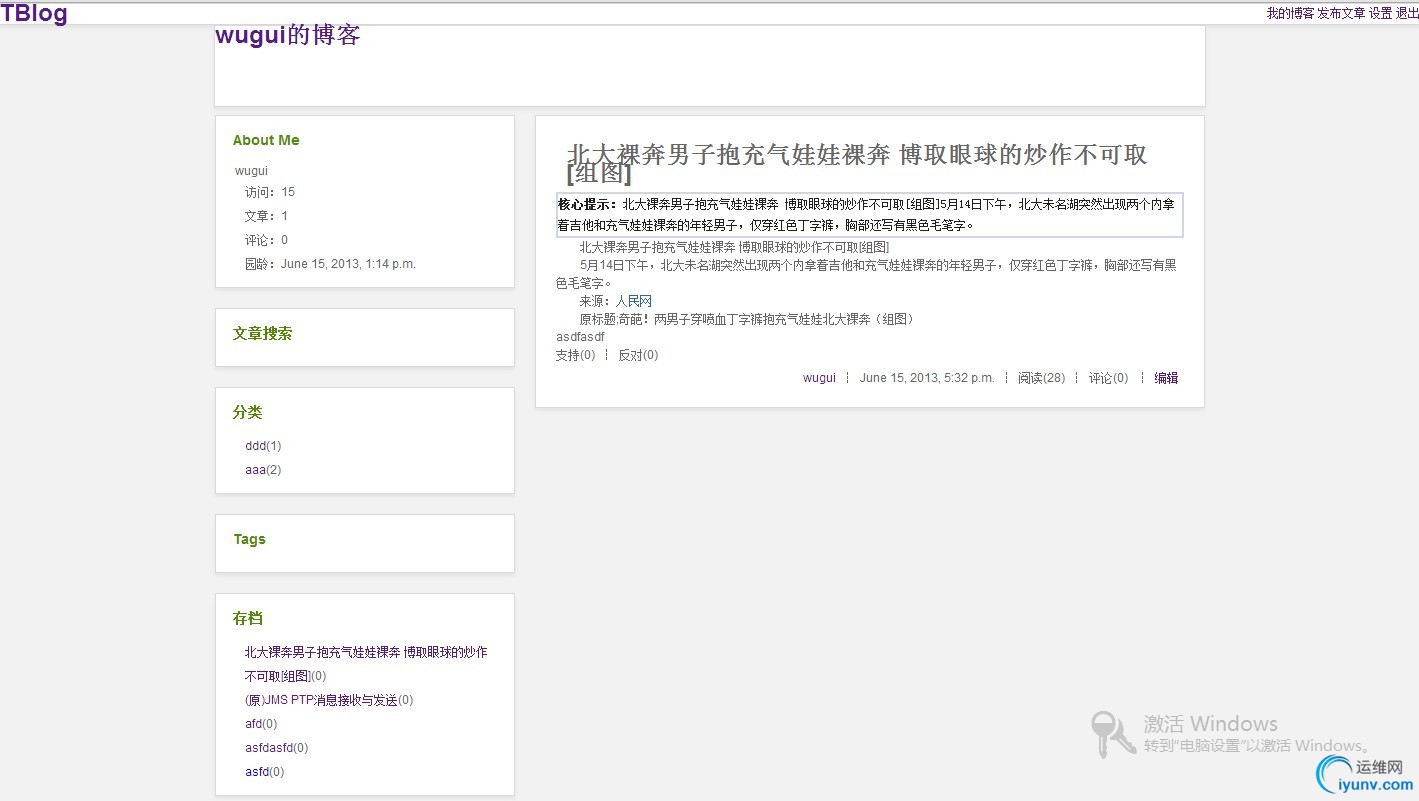Image resolution: width=1419 pixels, height=801 pixels.
Task: Click 退出 to log out
Action: pyautogui.click(x=1406, y=13)
